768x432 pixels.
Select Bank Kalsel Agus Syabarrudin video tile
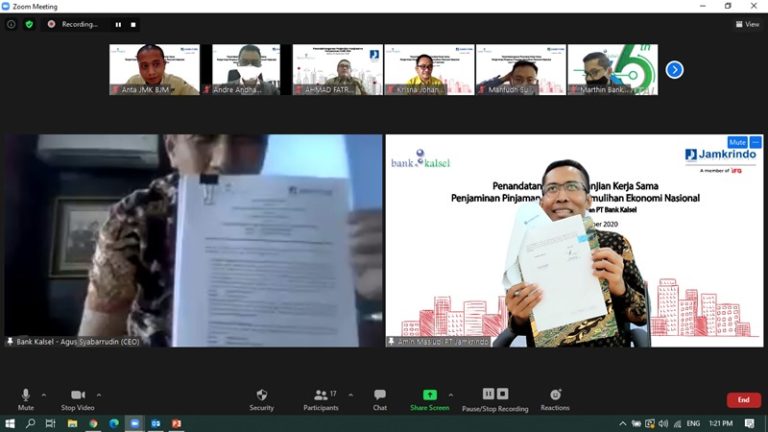pyautogui.click(x=193, y=240)
